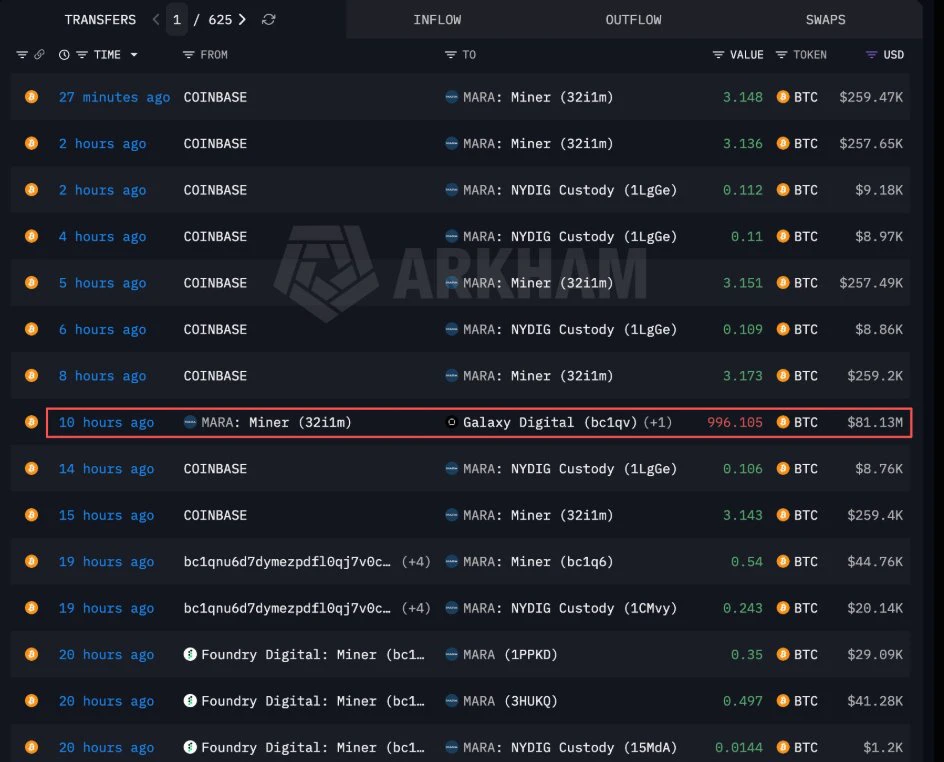Open the VALUE column filter

click(718, 55)
